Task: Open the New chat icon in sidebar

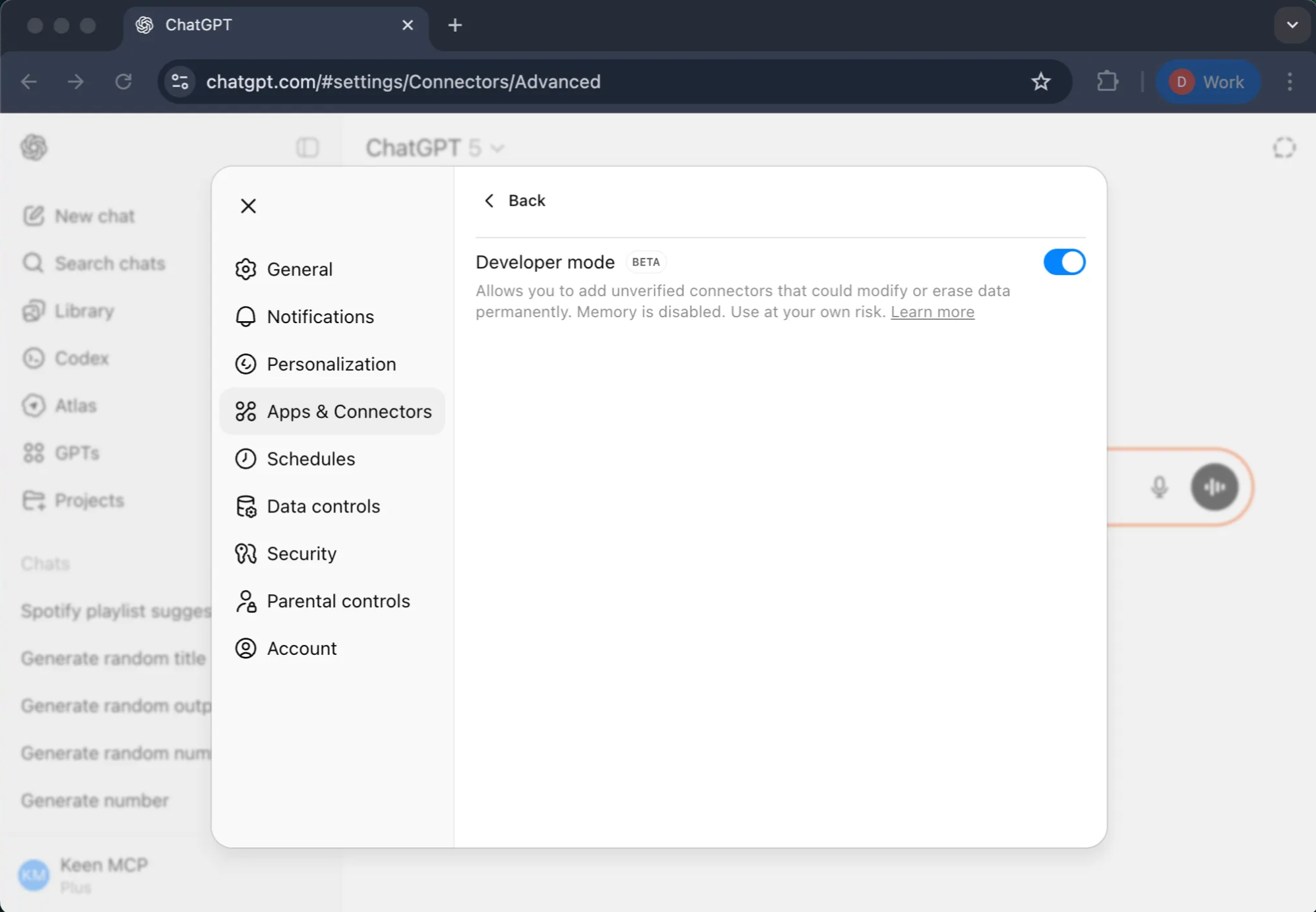Action: 34,215
